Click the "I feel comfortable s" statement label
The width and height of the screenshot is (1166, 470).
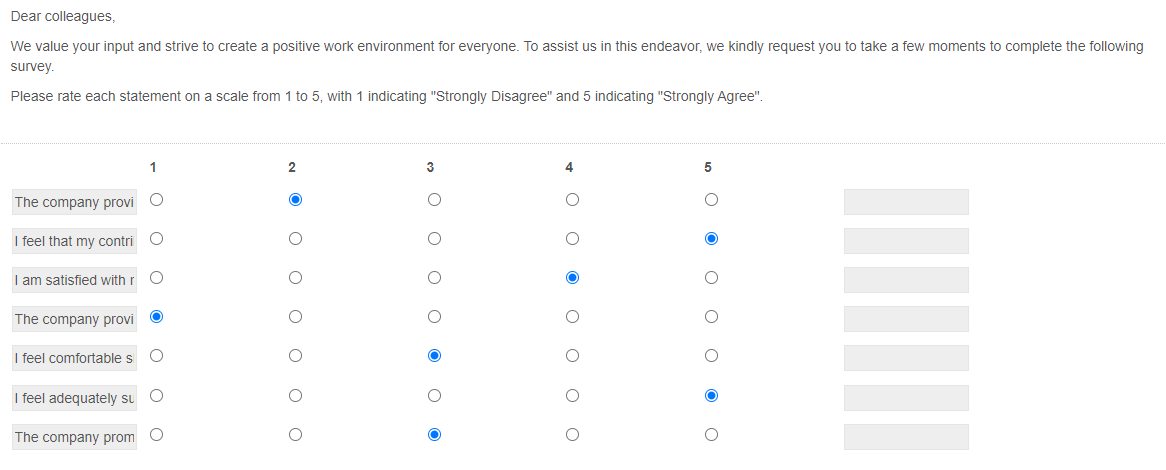[74, 358]
